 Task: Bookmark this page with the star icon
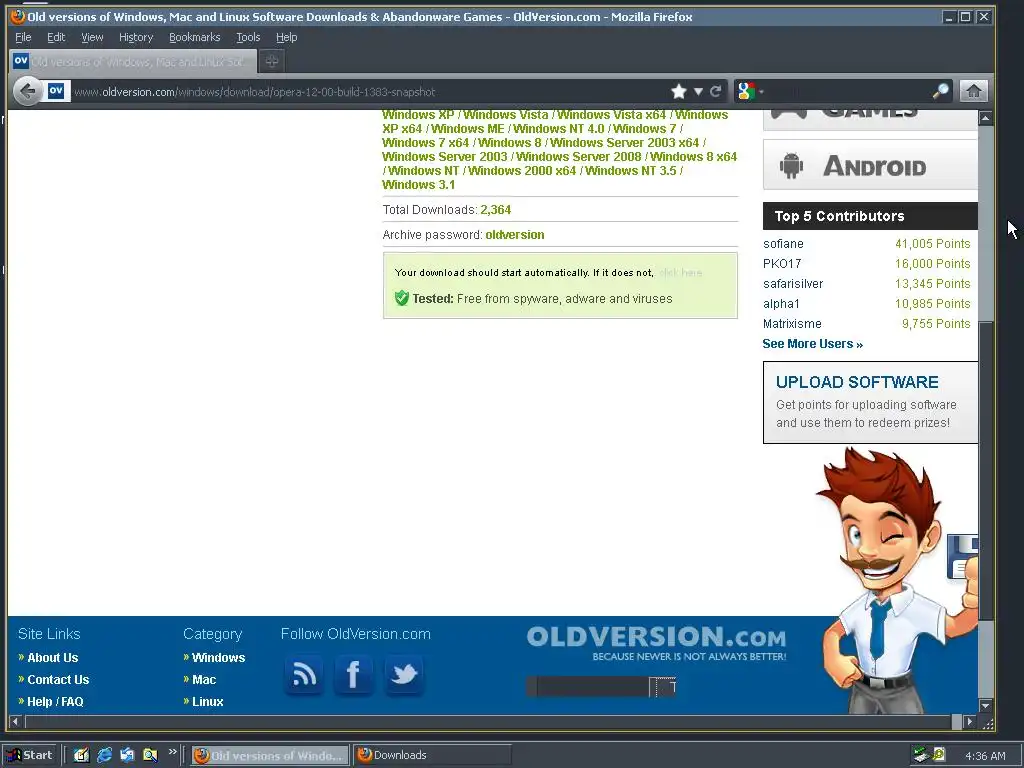[679, 91]
